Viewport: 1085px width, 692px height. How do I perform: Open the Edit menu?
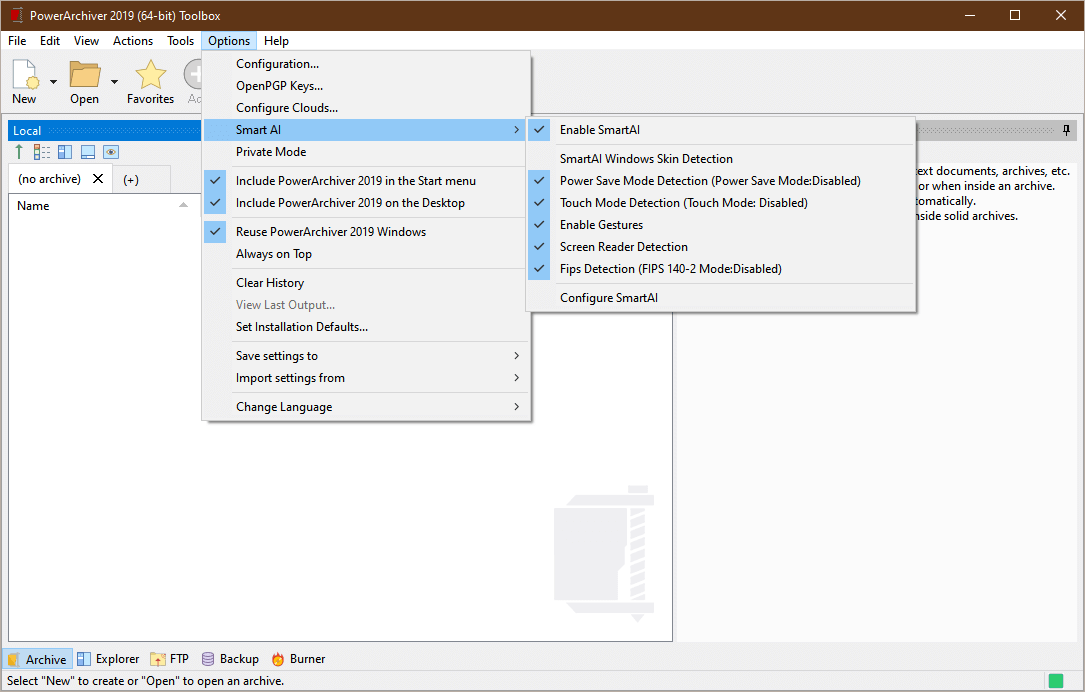pos(50,41)
